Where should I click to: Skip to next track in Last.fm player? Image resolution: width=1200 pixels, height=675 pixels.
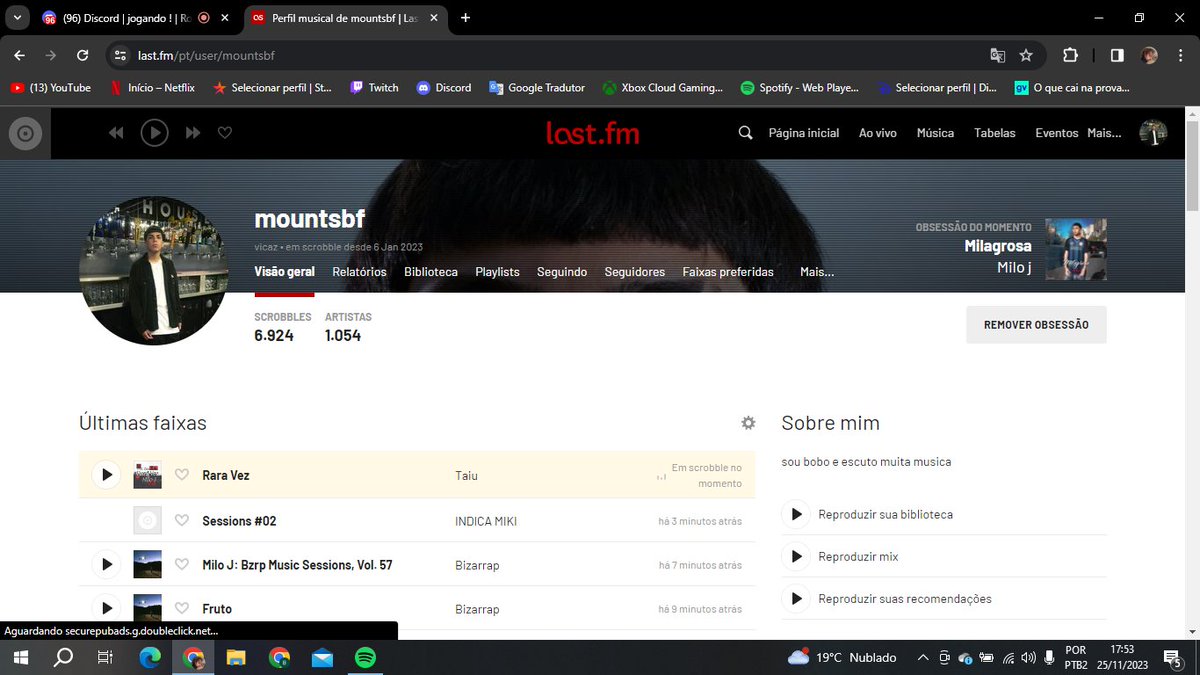pos(193,132)
